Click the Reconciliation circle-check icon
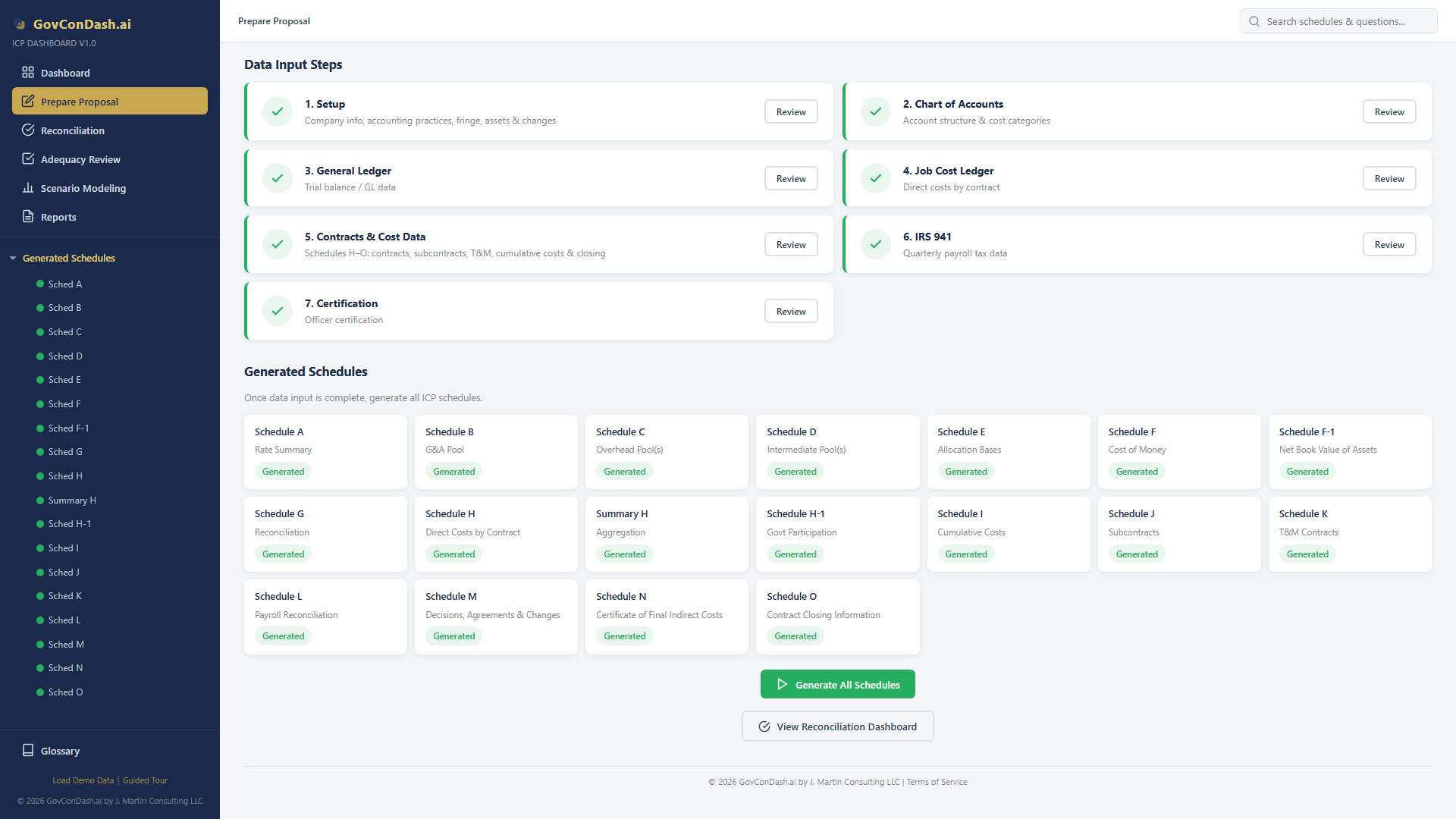Screen dimensions: 1456x819 pos(28,130)
